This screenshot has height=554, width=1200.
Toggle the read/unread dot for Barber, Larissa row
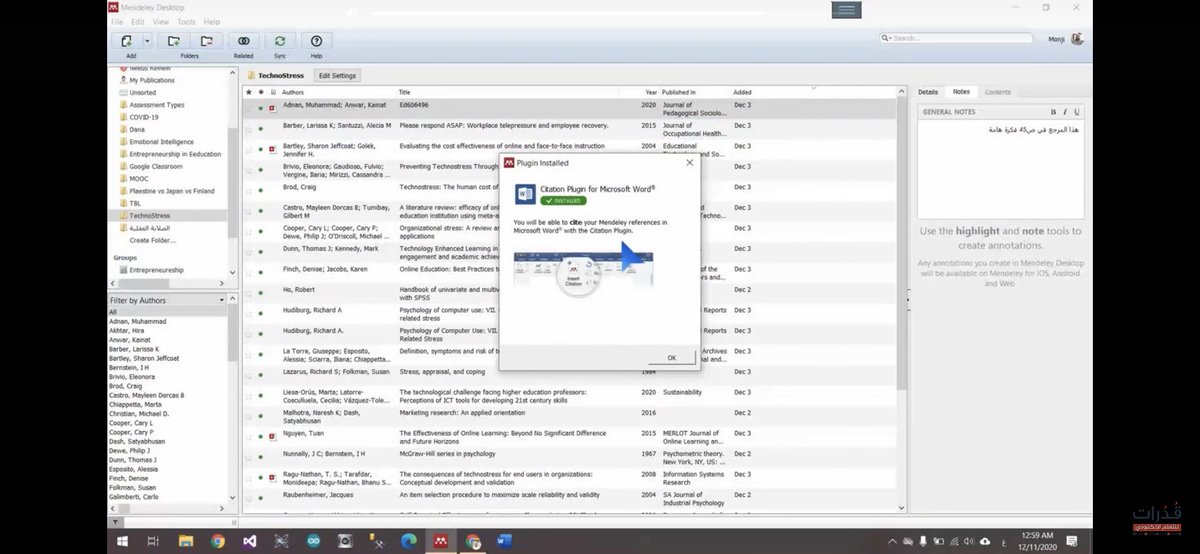[x=261, y=128]
